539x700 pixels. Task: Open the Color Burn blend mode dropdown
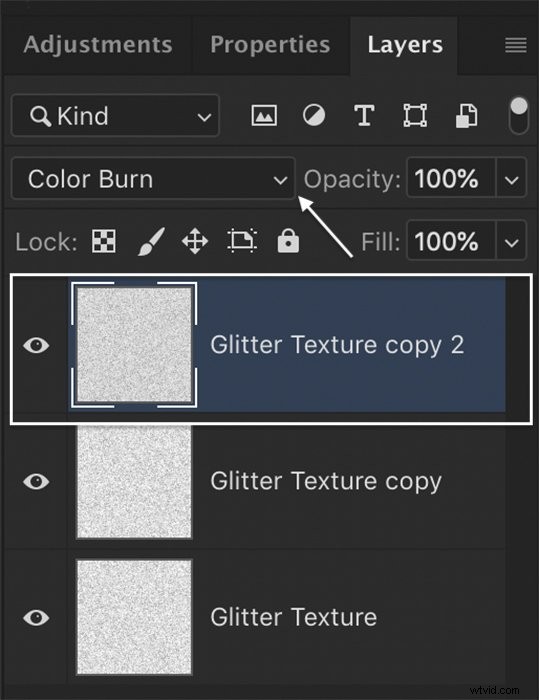[x=153, y=179]
